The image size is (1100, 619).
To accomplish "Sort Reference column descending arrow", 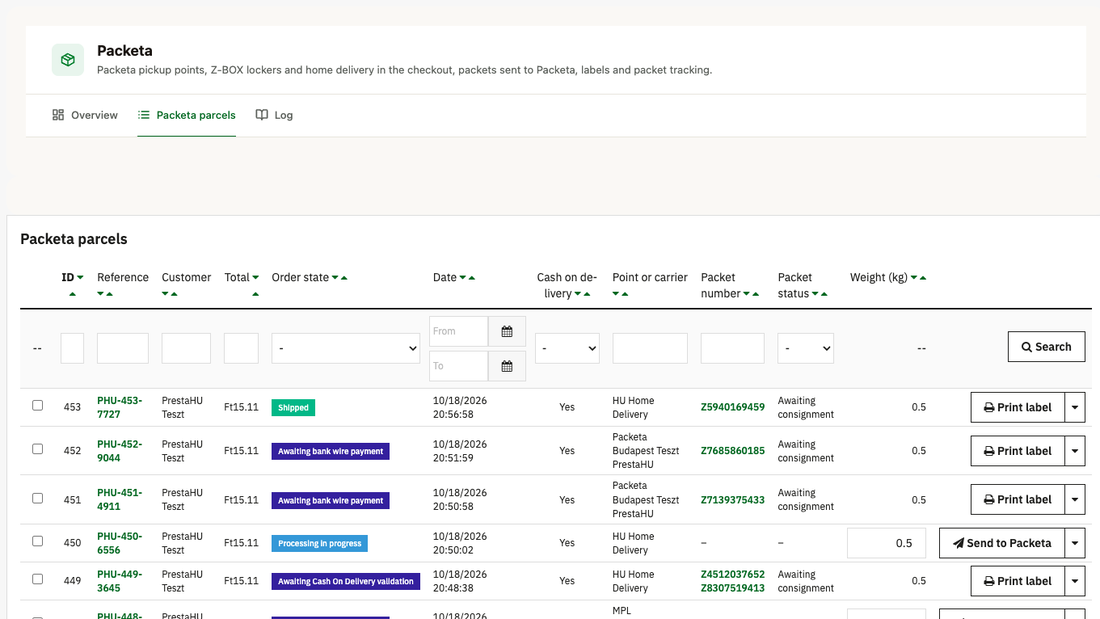I will coord(100,294).
